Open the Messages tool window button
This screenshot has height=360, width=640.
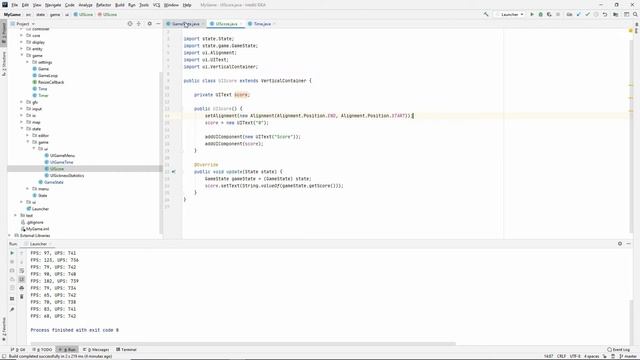[x=96, y=349]
